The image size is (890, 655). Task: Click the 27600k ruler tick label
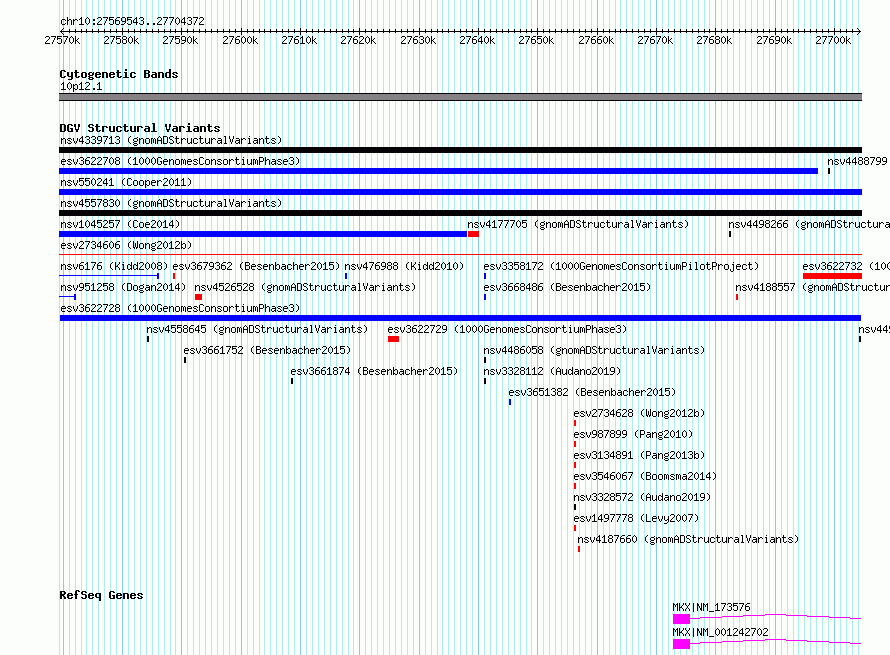[240, 40]
